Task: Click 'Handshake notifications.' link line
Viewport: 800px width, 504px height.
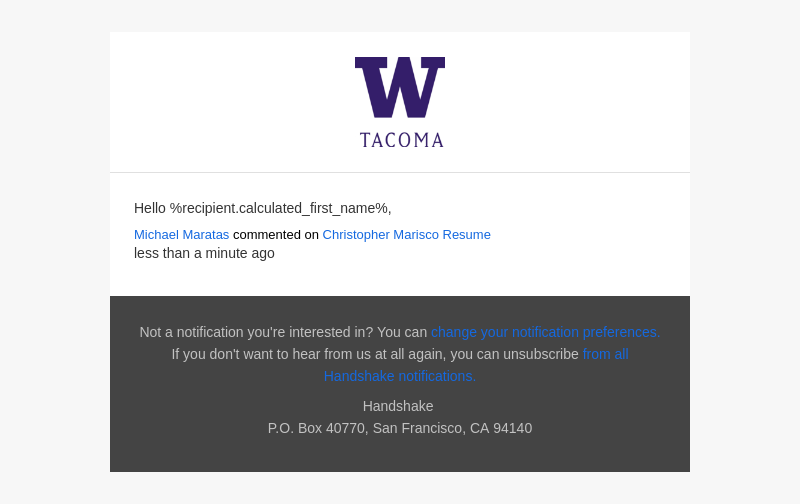Action: [400, 376]
